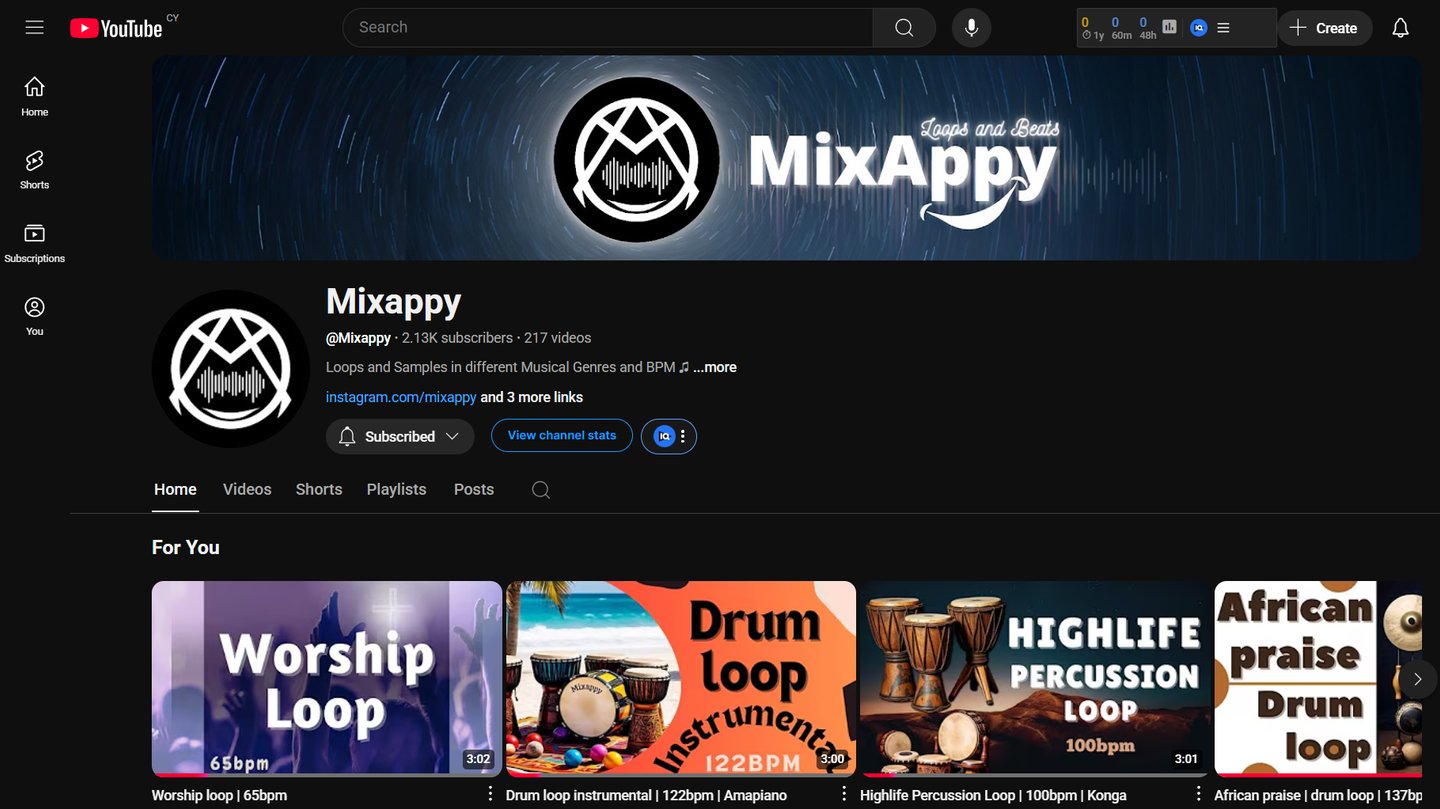The width and height of the screenshot is (1440, 809).
Task: Click the 217 videos count
Action: coord(557,338)
